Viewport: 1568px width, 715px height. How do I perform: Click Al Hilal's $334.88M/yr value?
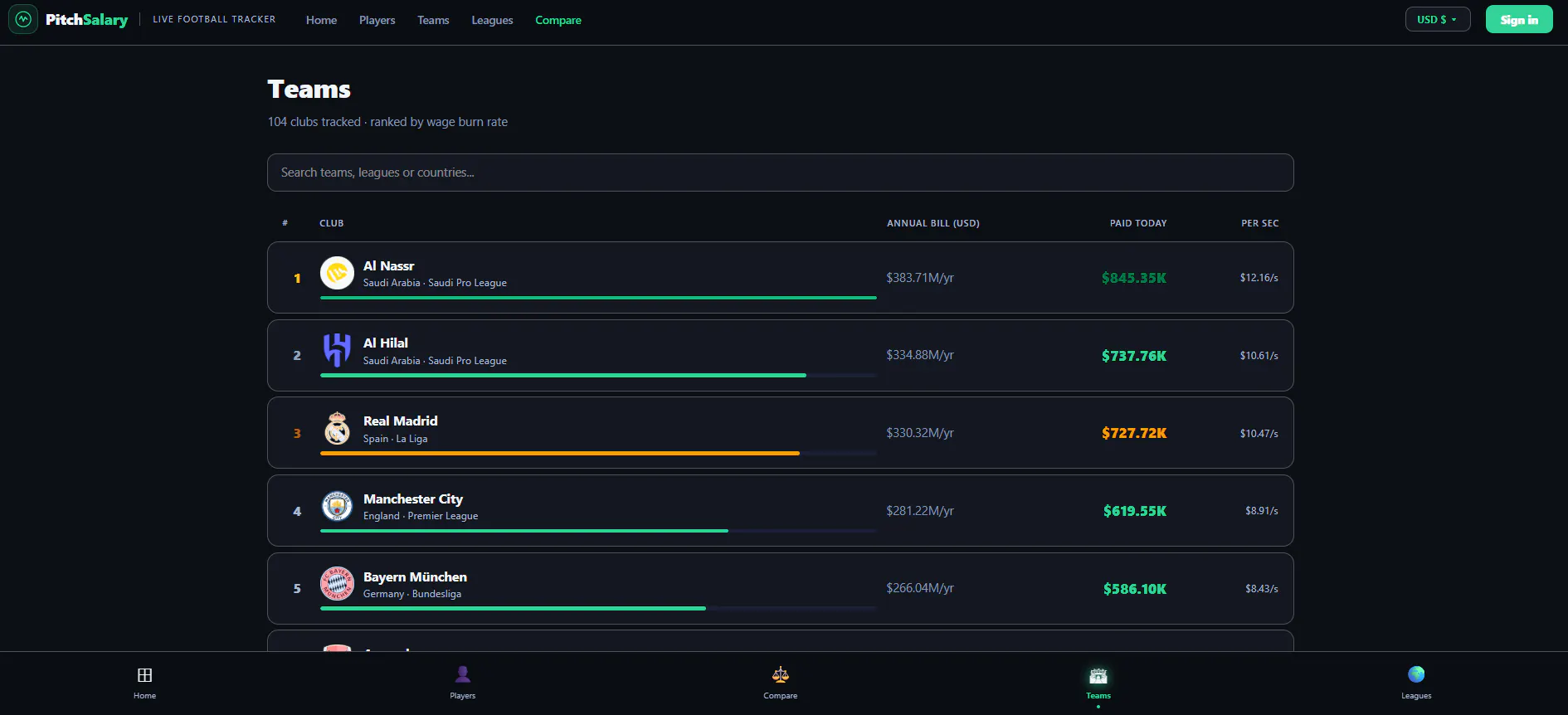[x=920, y=354]
